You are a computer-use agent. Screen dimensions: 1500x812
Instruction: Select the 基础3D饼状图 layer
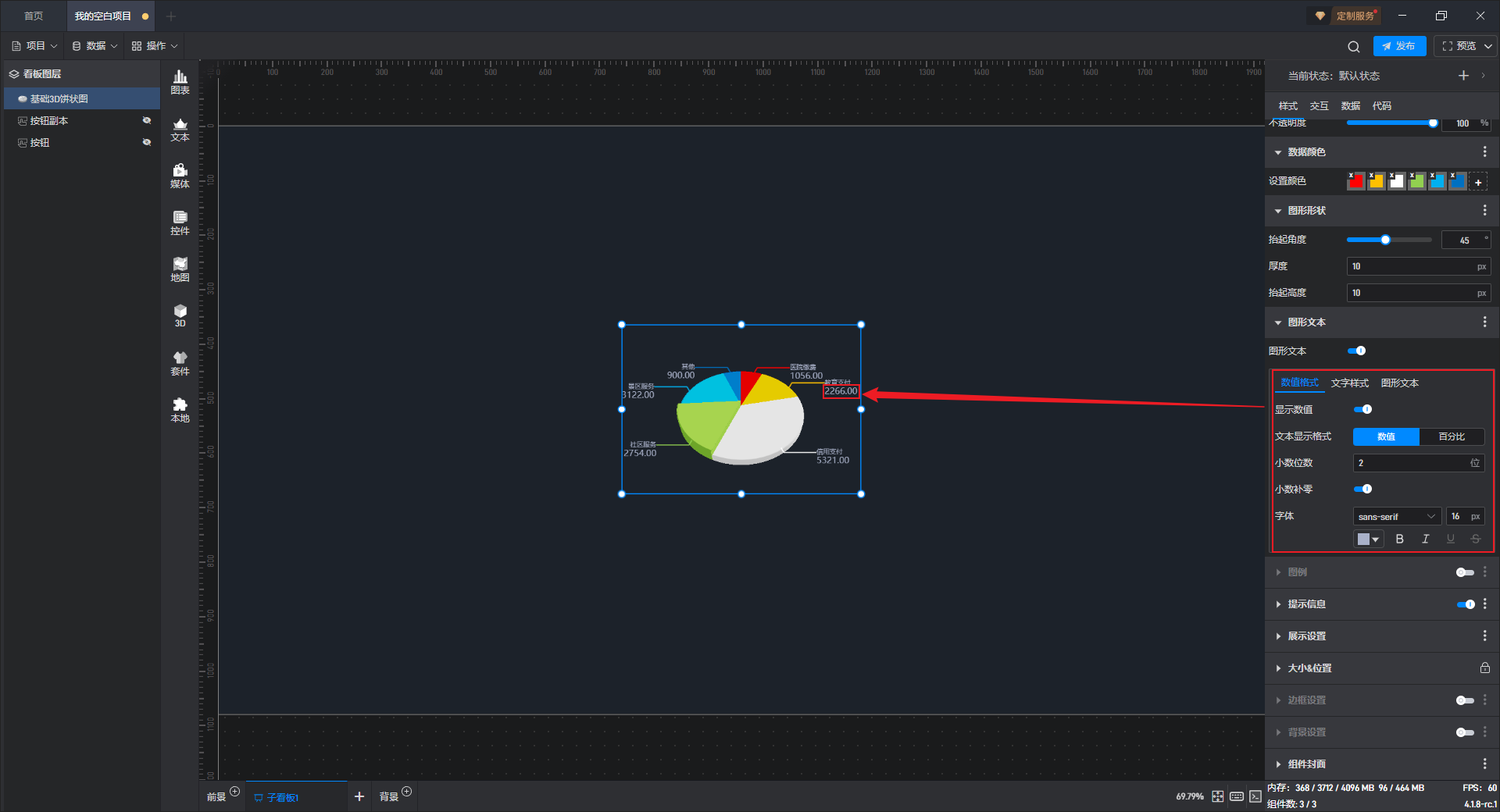(x=82, y=99)
